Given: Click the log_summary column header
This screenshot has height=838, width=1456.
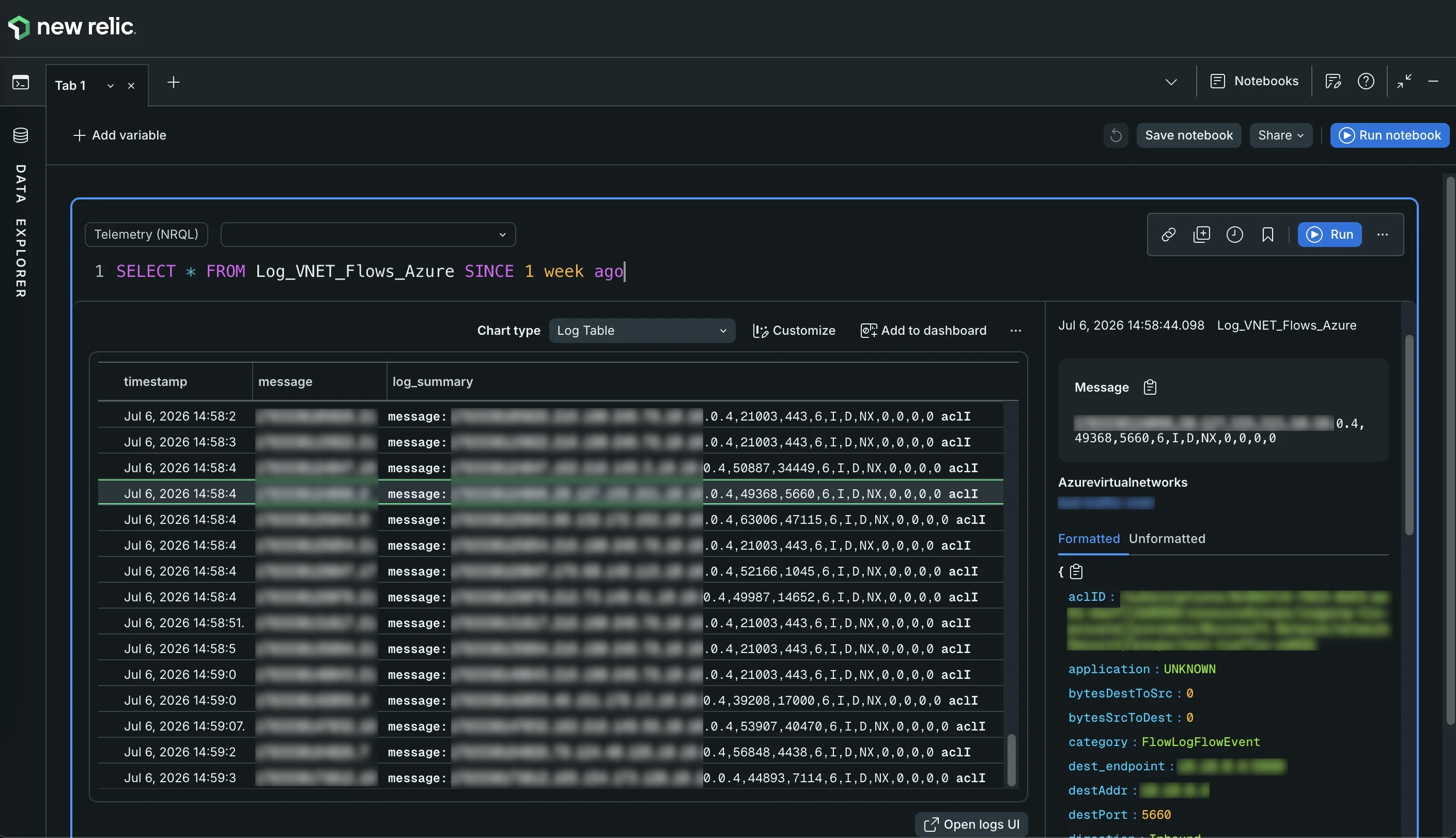Looking at the screenshot, I should 433,382.
